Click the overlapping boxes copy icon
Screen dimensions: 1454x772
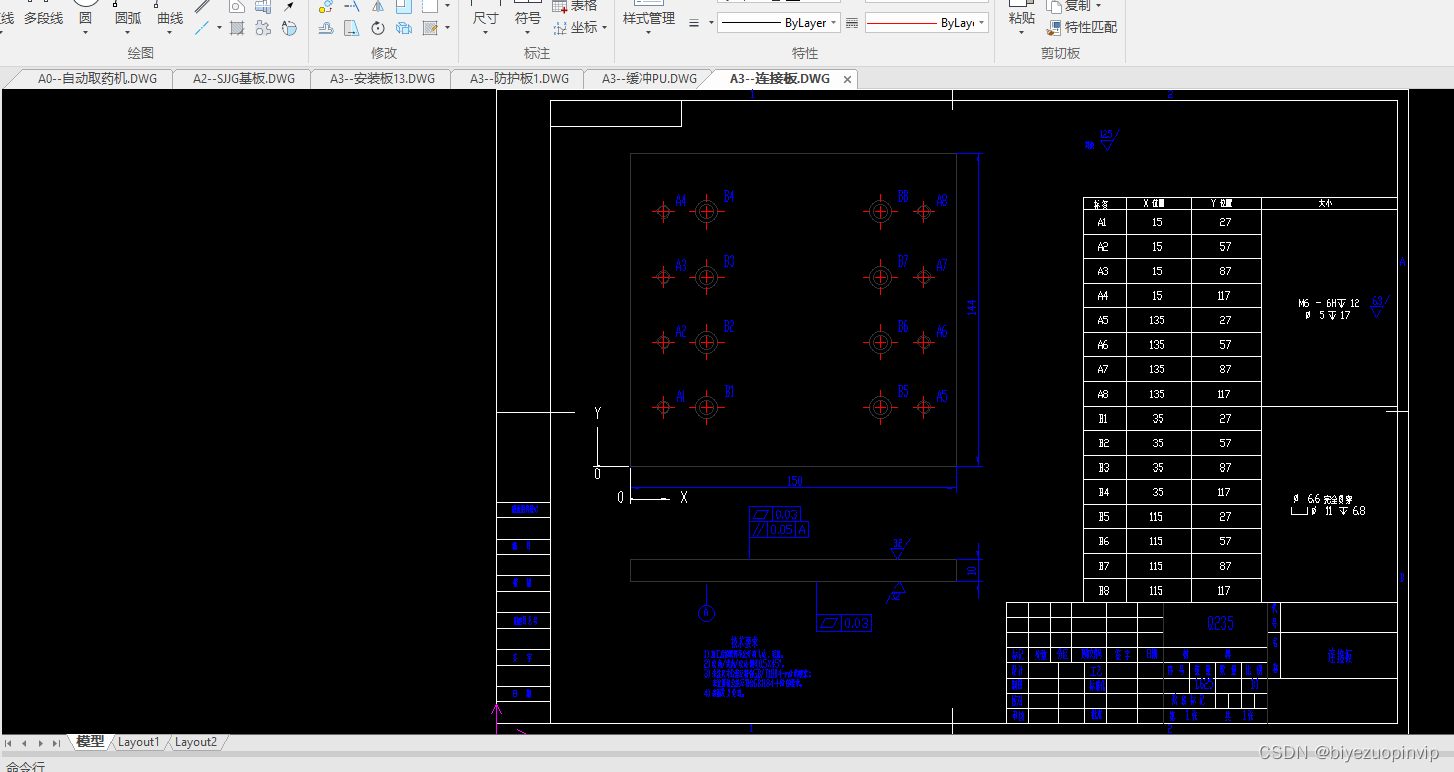pyautogui.click(x=404, y=28)
